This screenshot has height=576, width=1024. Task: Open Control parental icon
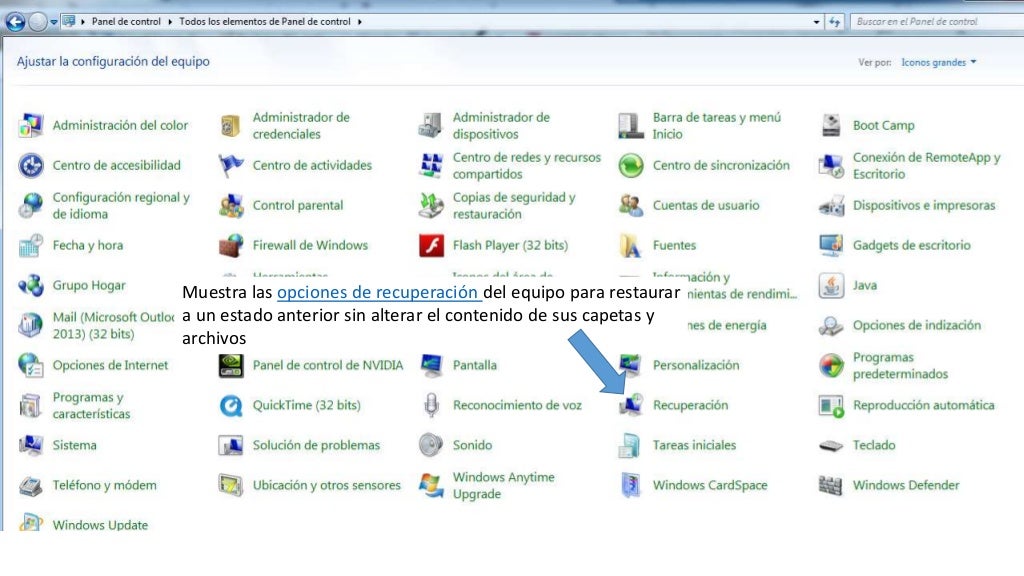231,206
